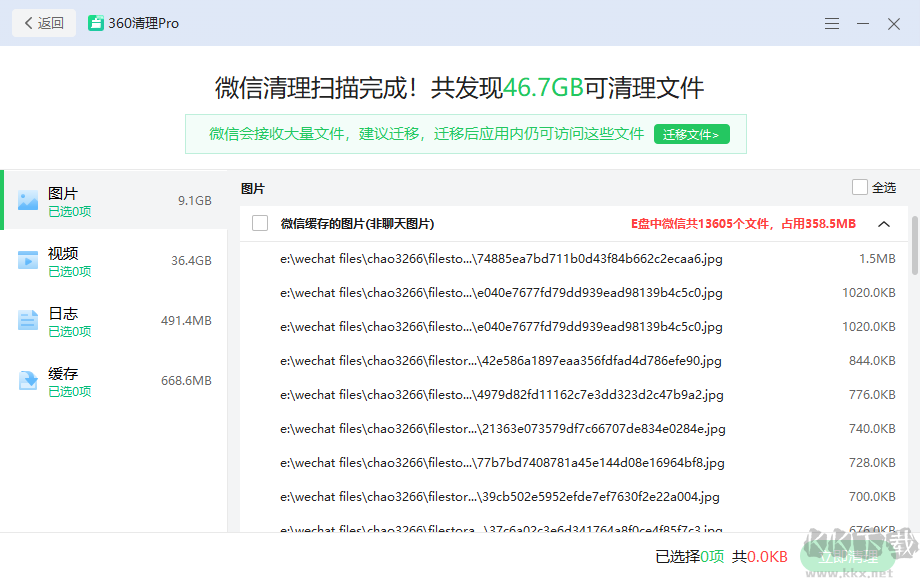
Task: Click the green clean-up button at bottom right
Action: click(x=847, y=557)
